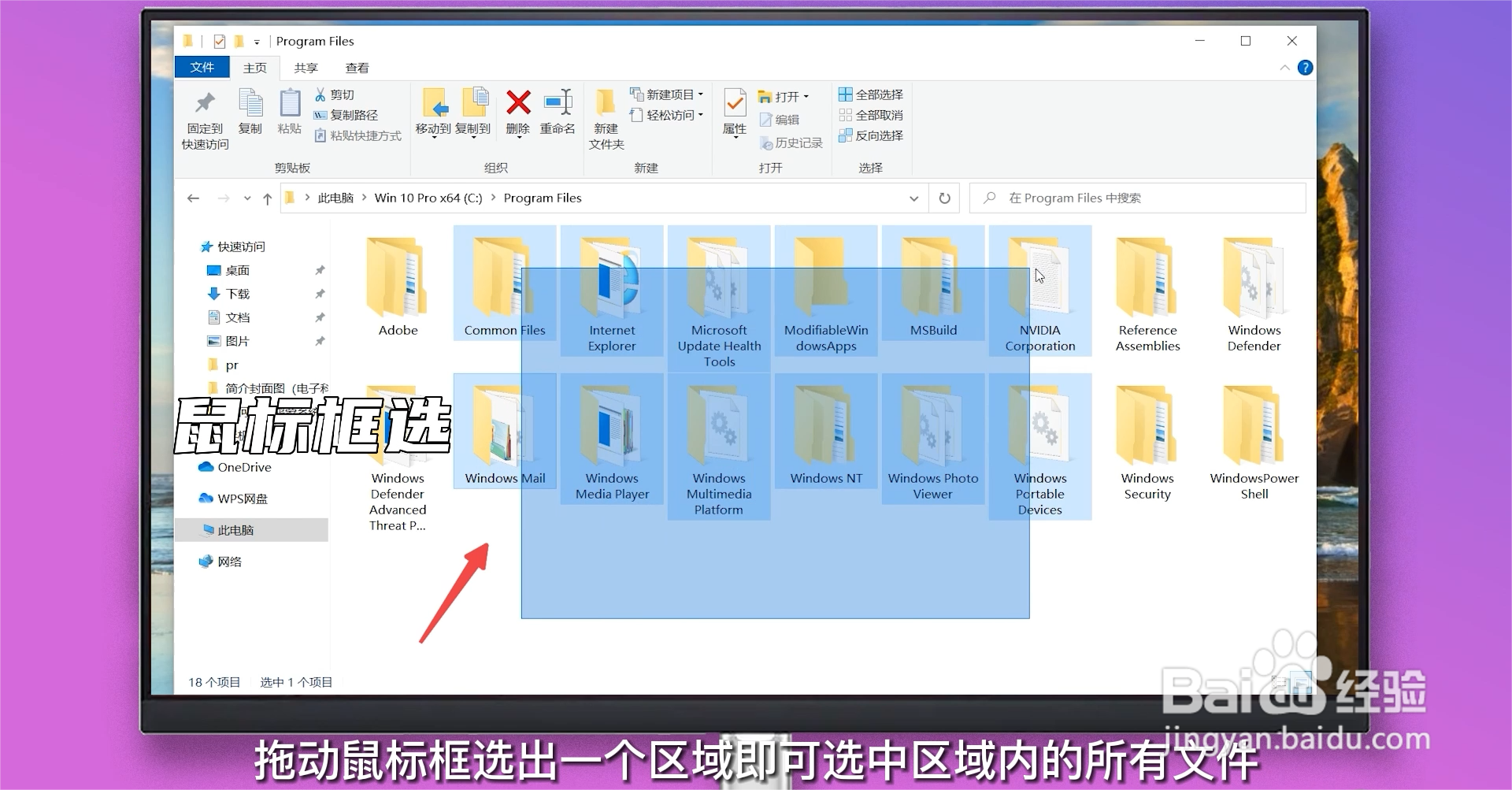Click the History option
The image size is (1512, 790).
(791, 143)
